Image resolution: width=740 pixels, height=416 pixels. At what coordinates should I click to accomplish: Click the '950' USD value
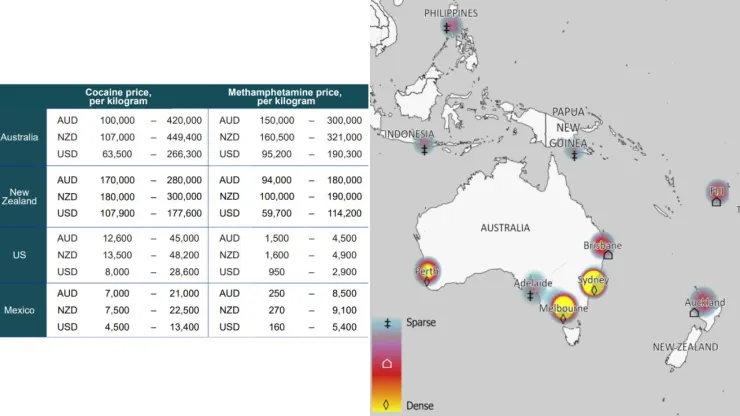(277, 272)
